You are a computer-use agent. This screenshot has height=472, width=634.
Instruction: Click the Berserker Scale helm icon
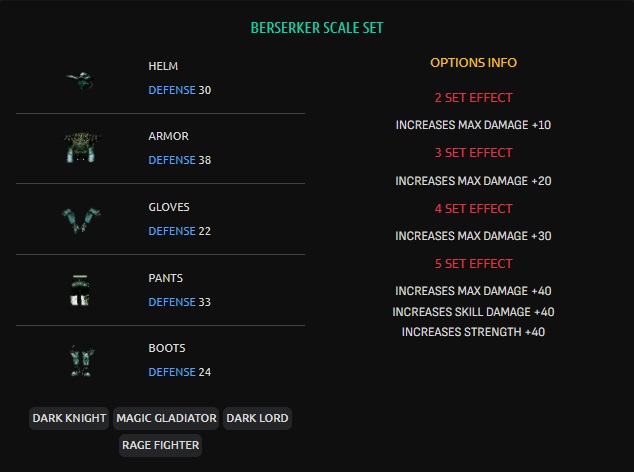(79, 79)
